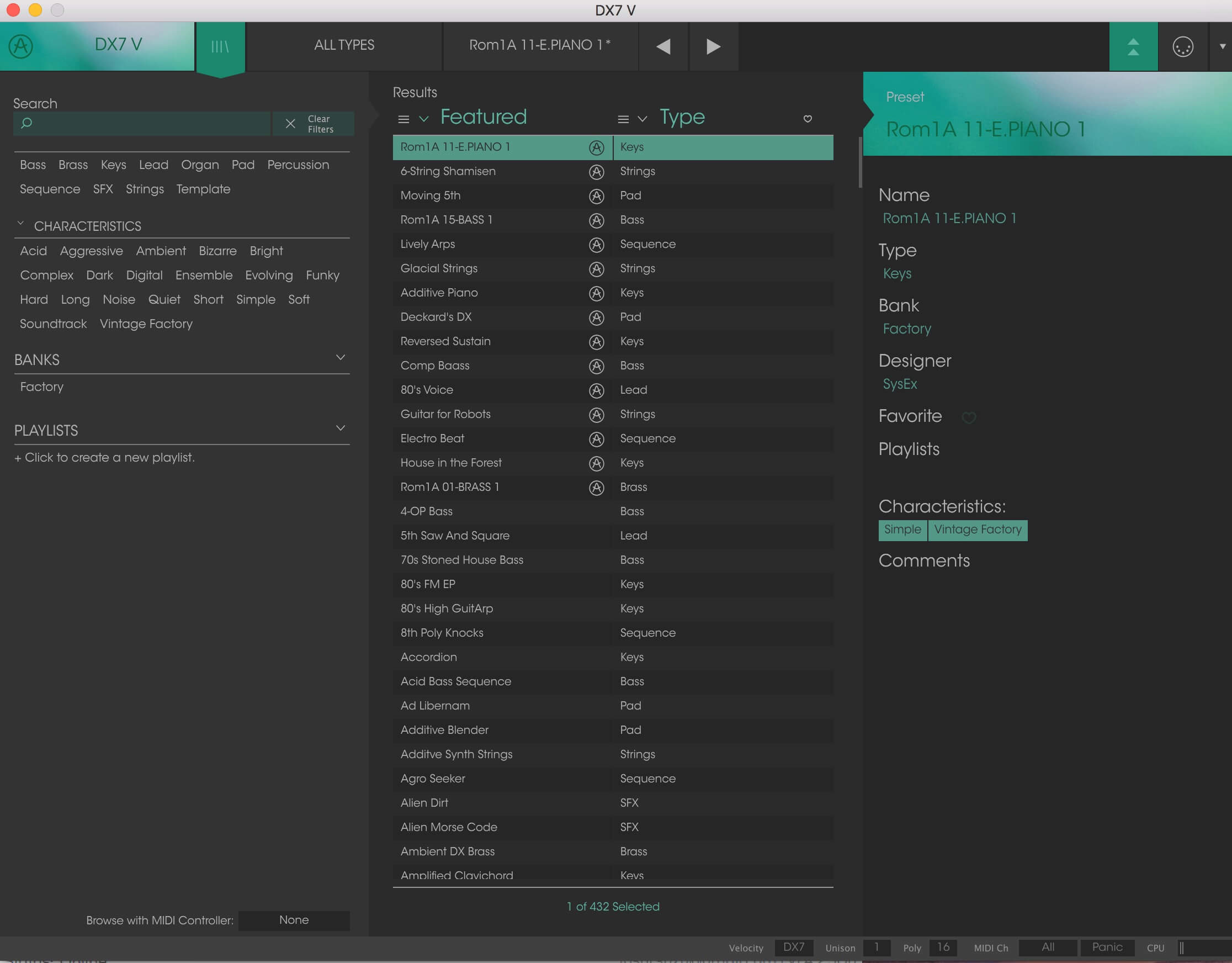1232x963 pixels.
Task: Go to next preset with right arrow
Action: point(714,46)
